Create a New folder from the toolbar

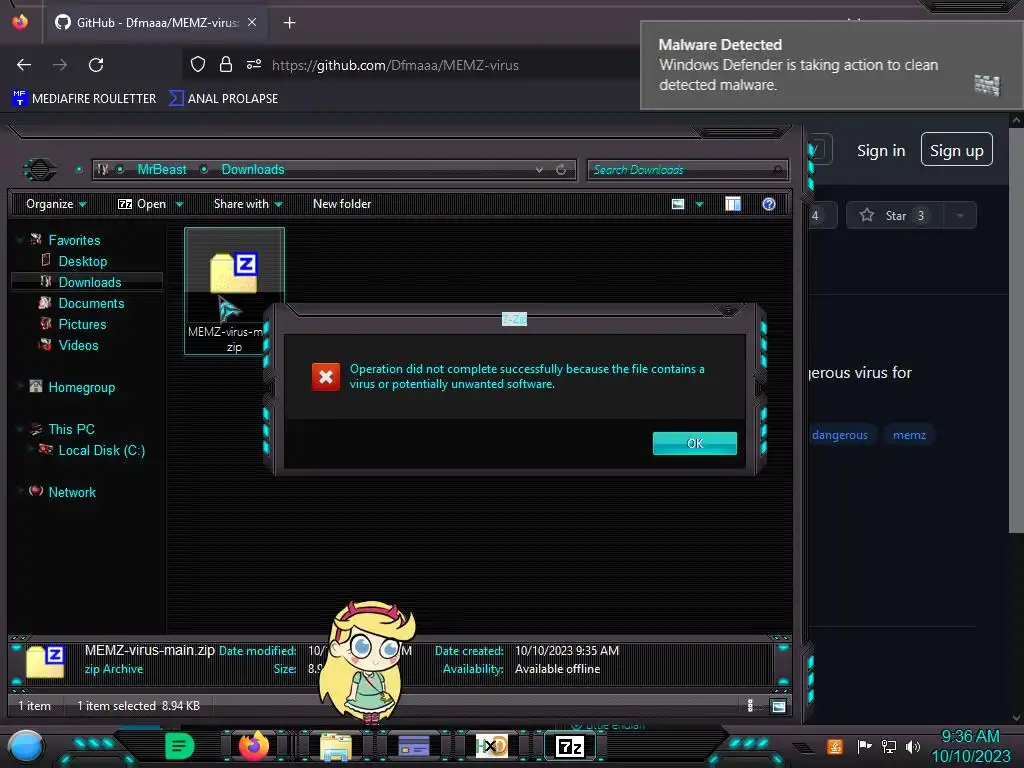point(342,204)
